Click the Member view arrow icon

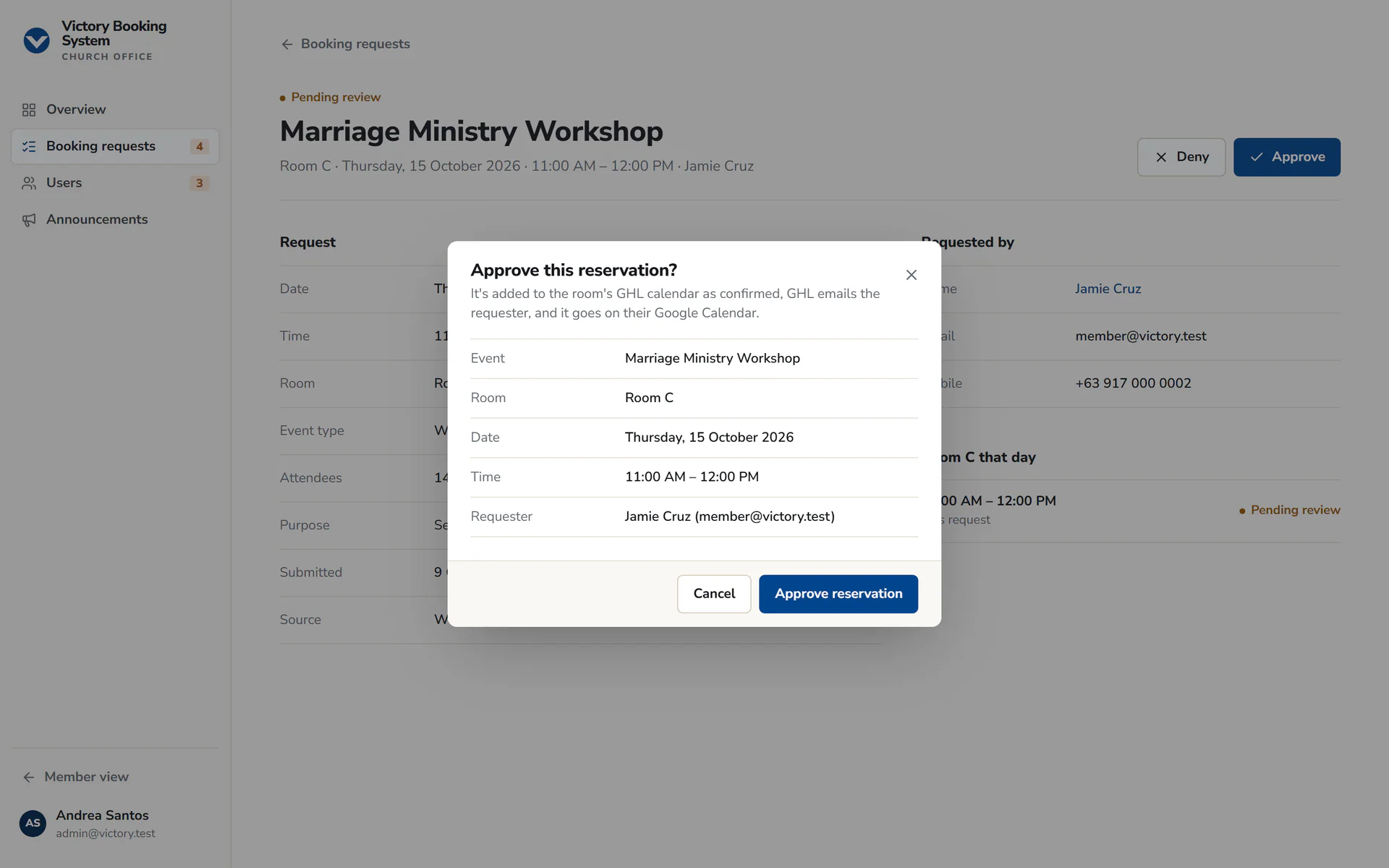pyautogui.click(x=29, y=777)
